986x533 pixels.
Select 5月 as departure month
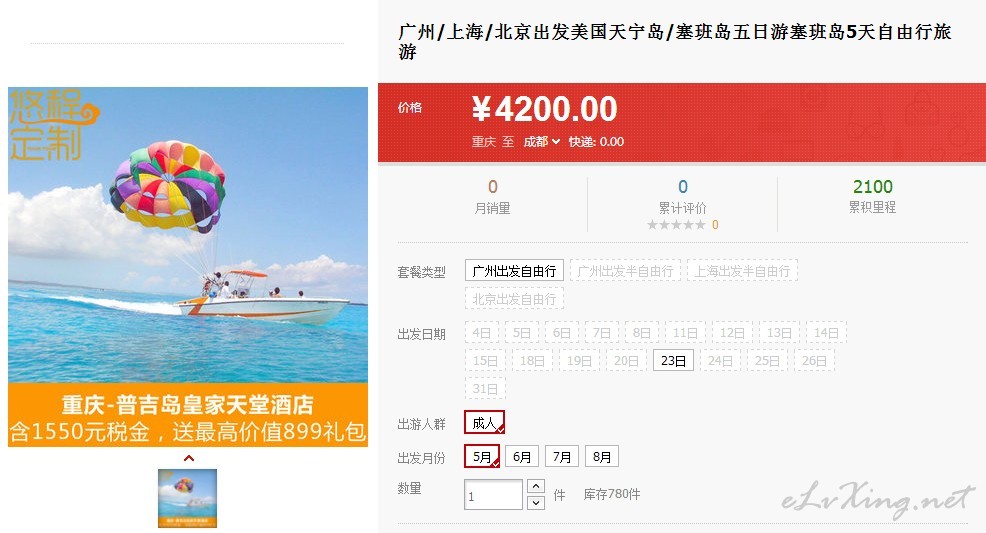pos(482,456)
